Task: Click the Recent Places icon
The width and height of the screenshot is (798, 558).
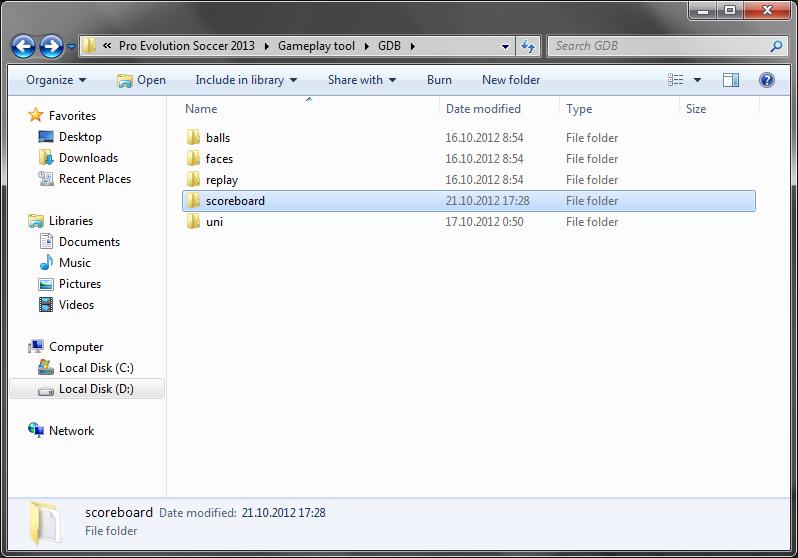Action: (46, 179)
